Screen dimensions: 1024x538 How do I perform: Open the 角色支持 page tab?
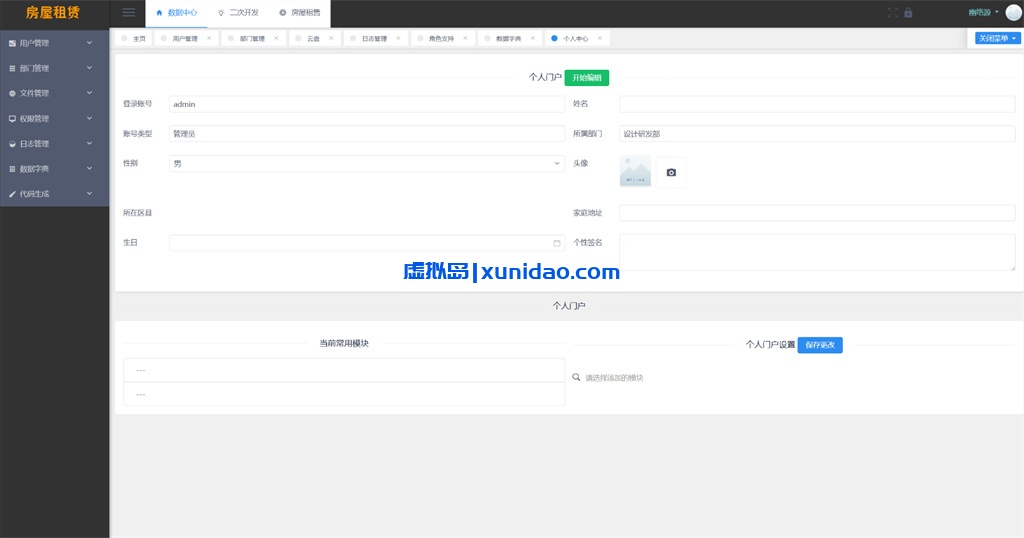click(x=441, y=39)
